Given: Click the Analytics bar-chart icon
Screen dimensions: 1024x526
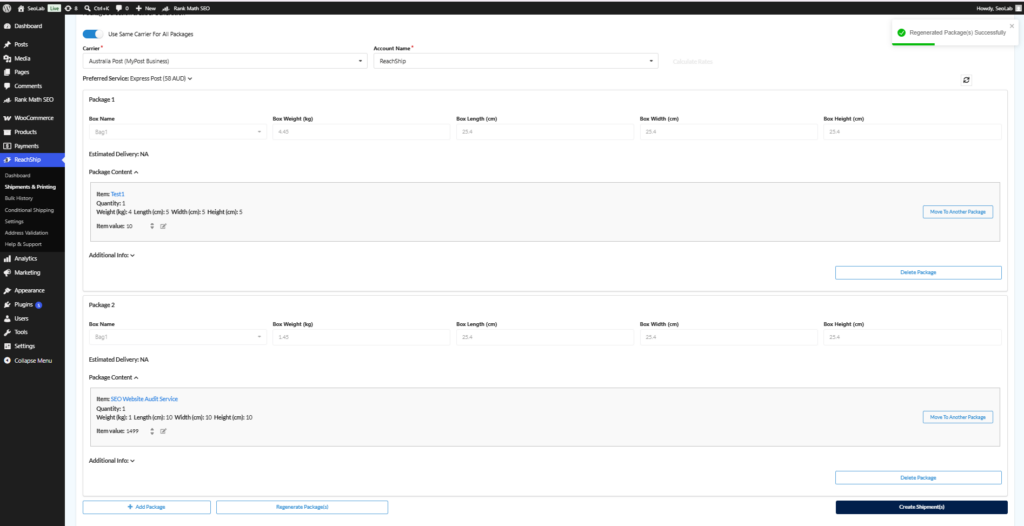Looking at the screenshot, I should (x=7, y=259).
